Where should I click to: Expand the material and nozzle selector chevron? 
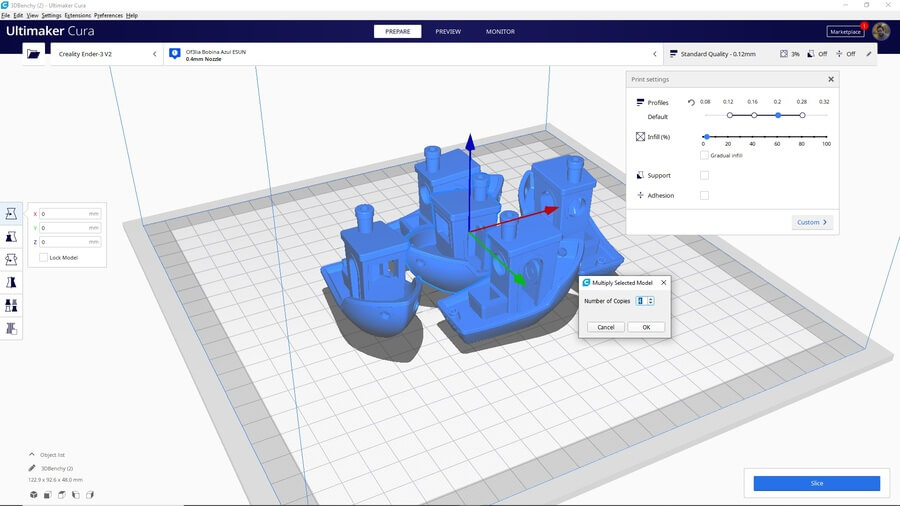point(655,54)
